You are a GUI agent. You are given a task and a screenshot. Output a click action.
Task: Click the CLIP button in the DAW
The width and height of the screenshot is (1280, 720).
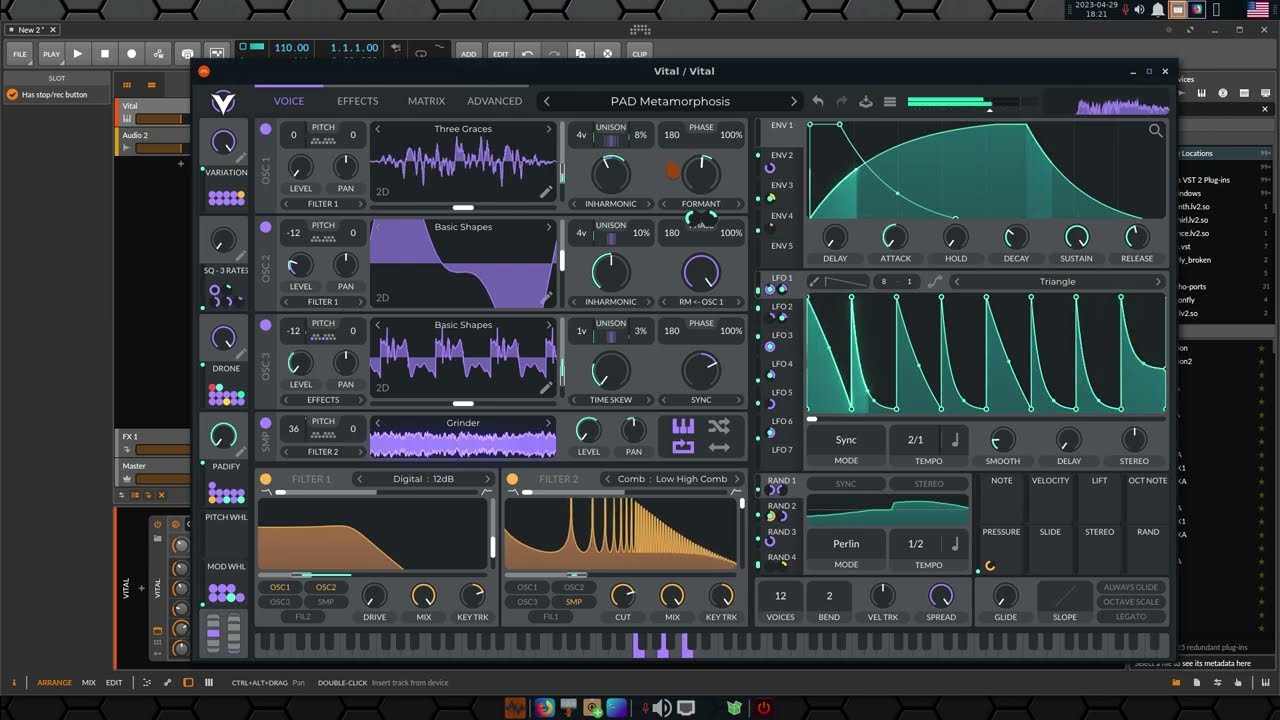(x=640, y=53)
